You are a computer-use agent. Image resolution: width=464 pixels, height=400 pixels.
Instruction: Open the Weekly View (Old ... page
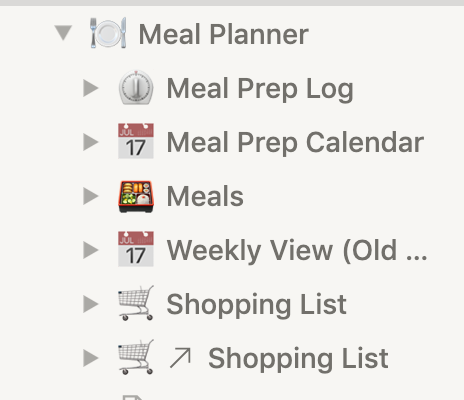pyautogui.click(x=297, y=250)
